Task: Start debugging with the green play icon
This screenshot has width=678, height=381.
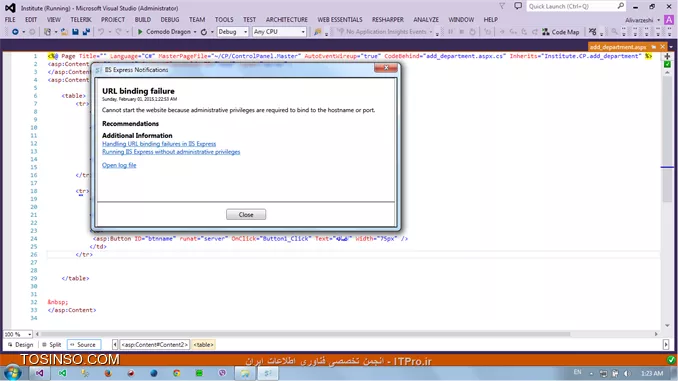Action: click(140, 32)
